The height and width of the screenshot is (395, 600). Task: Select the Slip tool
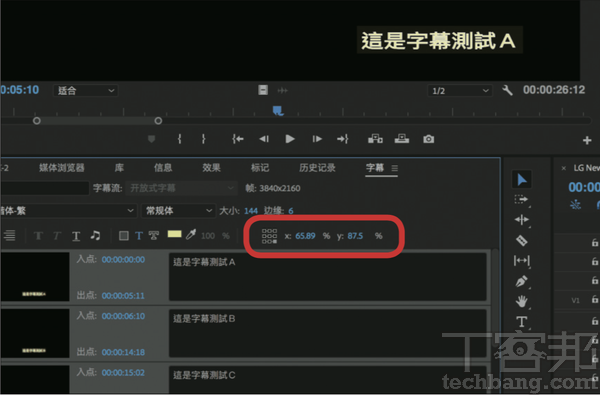click(x=522, y=261)
